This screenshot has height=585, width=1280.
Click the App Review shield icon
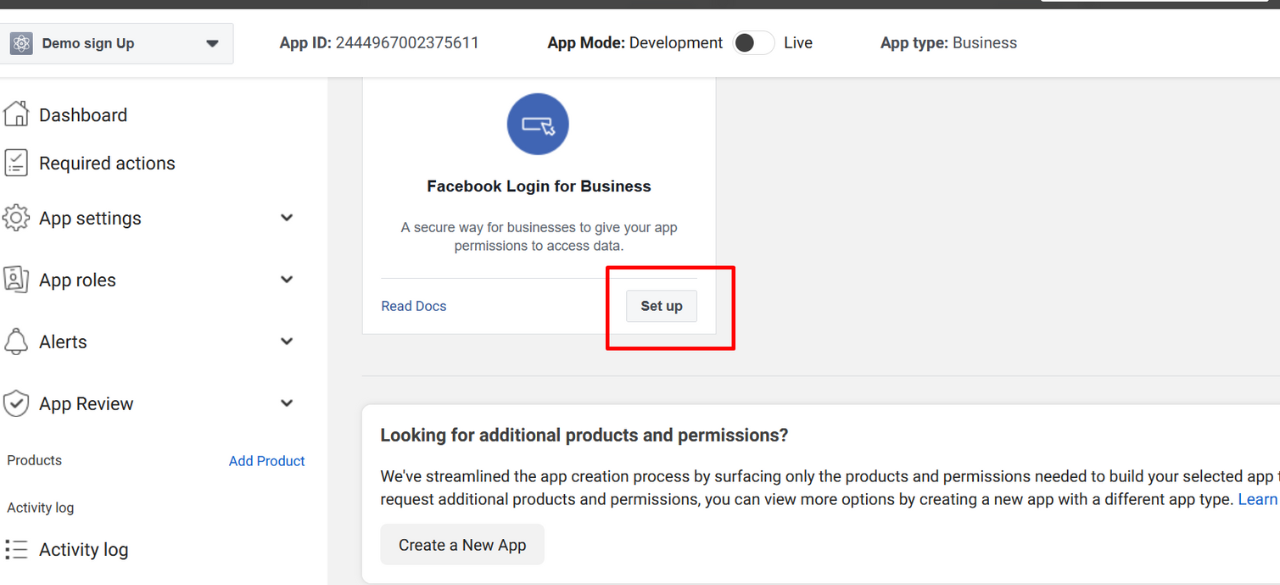tap(16, 404)
